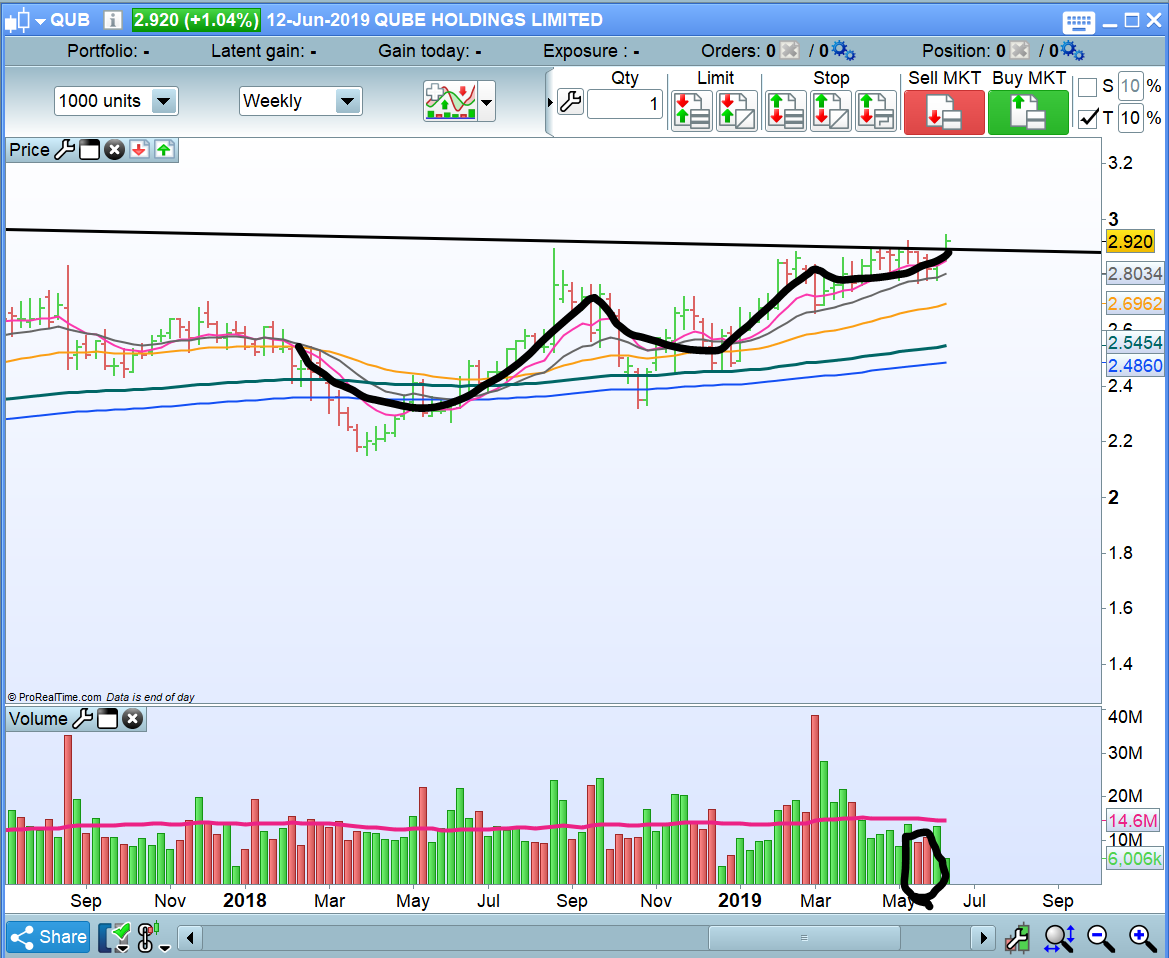Click the third Stop order icon
The width and height of the screenshot is (1169, 958).
point(875,111)
